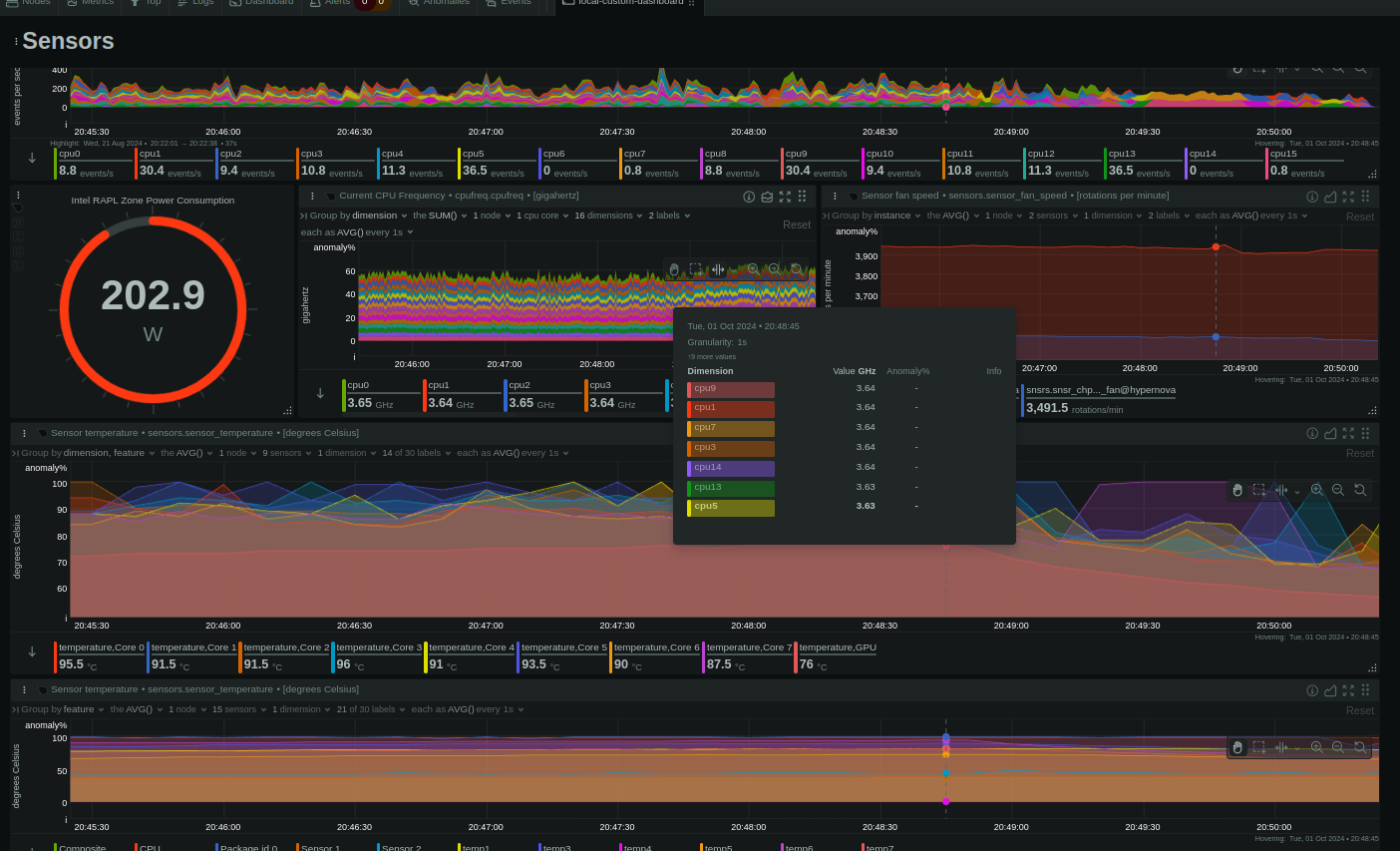Select pan tool on feature-grouped temperature chart
The height and width of the screenshot is (851, 1400).
[x=1237, y=747]
